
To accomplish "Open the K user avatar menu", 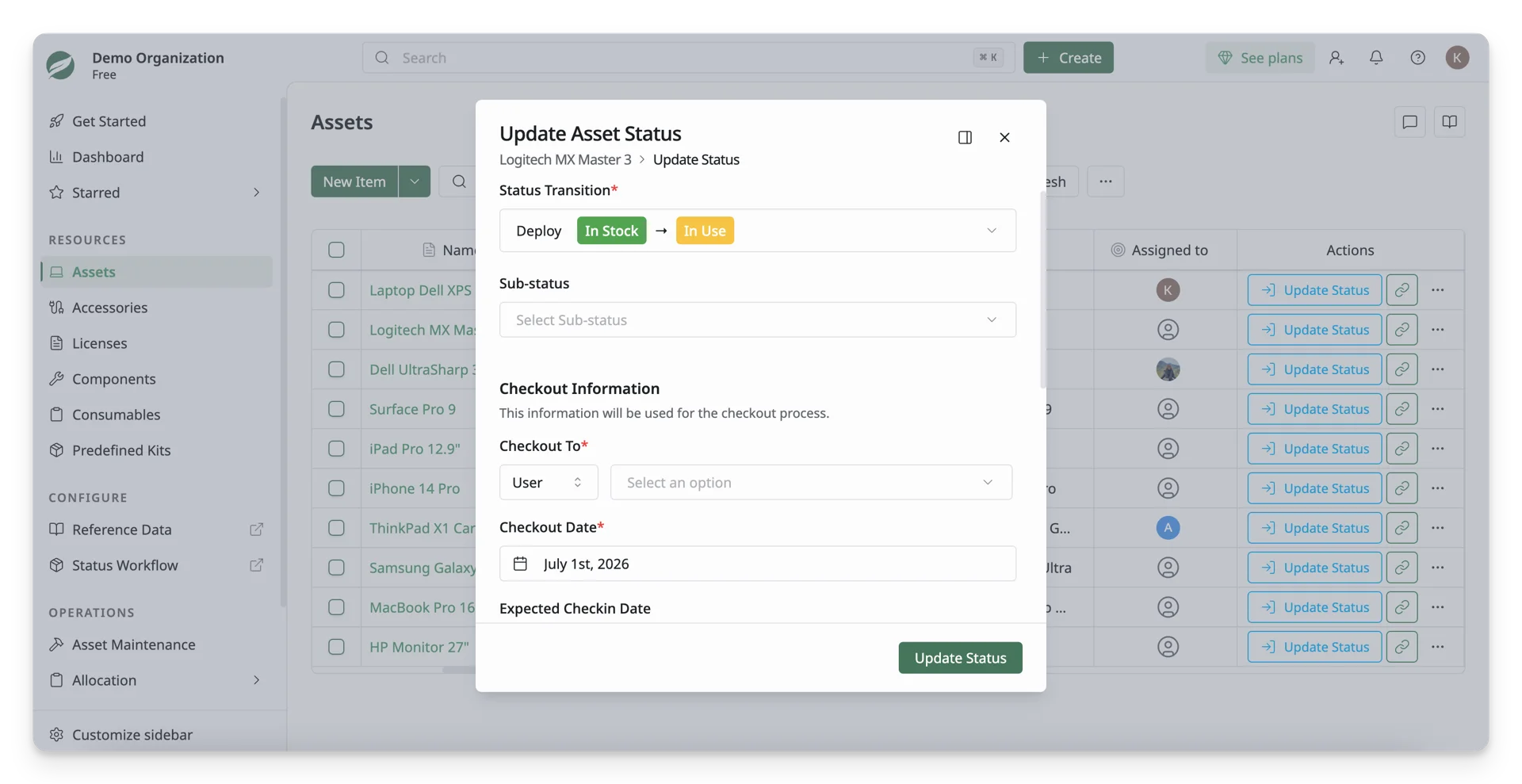I will pyautogui.click(x=1457, y=57).
